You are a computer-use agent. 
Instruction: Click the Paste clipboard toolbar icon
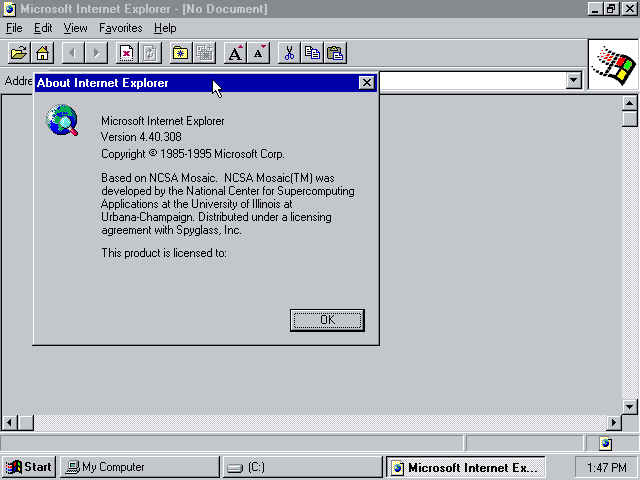click(336, 53)
